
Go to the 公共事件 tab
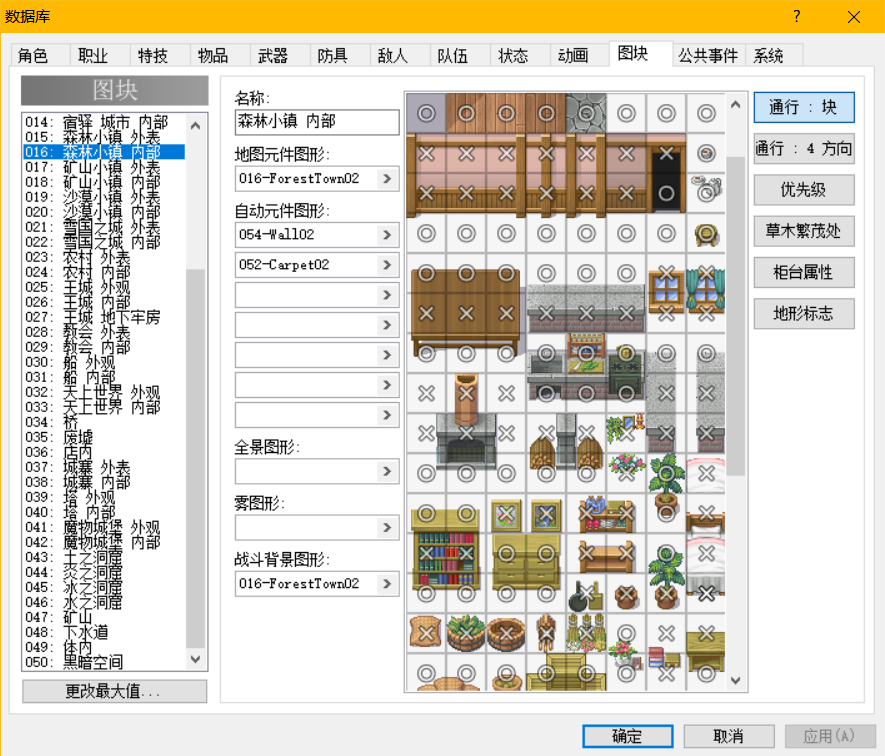[x=708, y=55]
